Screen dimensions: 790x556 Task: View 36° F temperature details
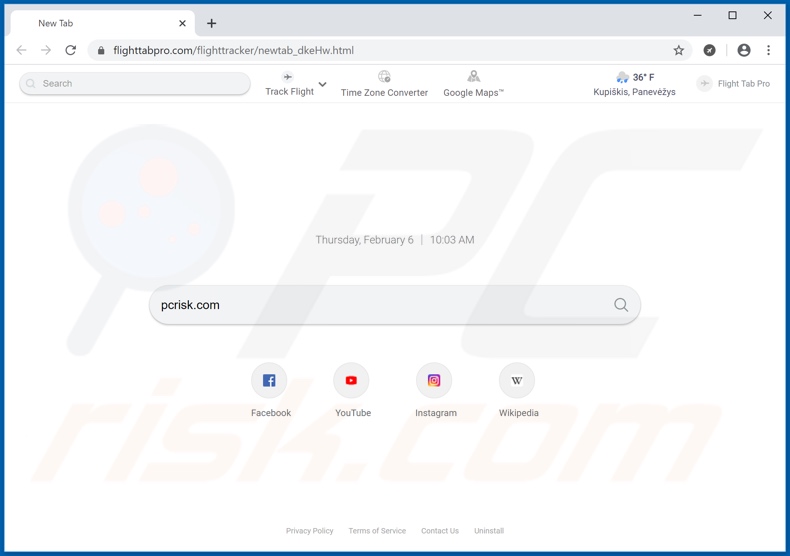643,78
